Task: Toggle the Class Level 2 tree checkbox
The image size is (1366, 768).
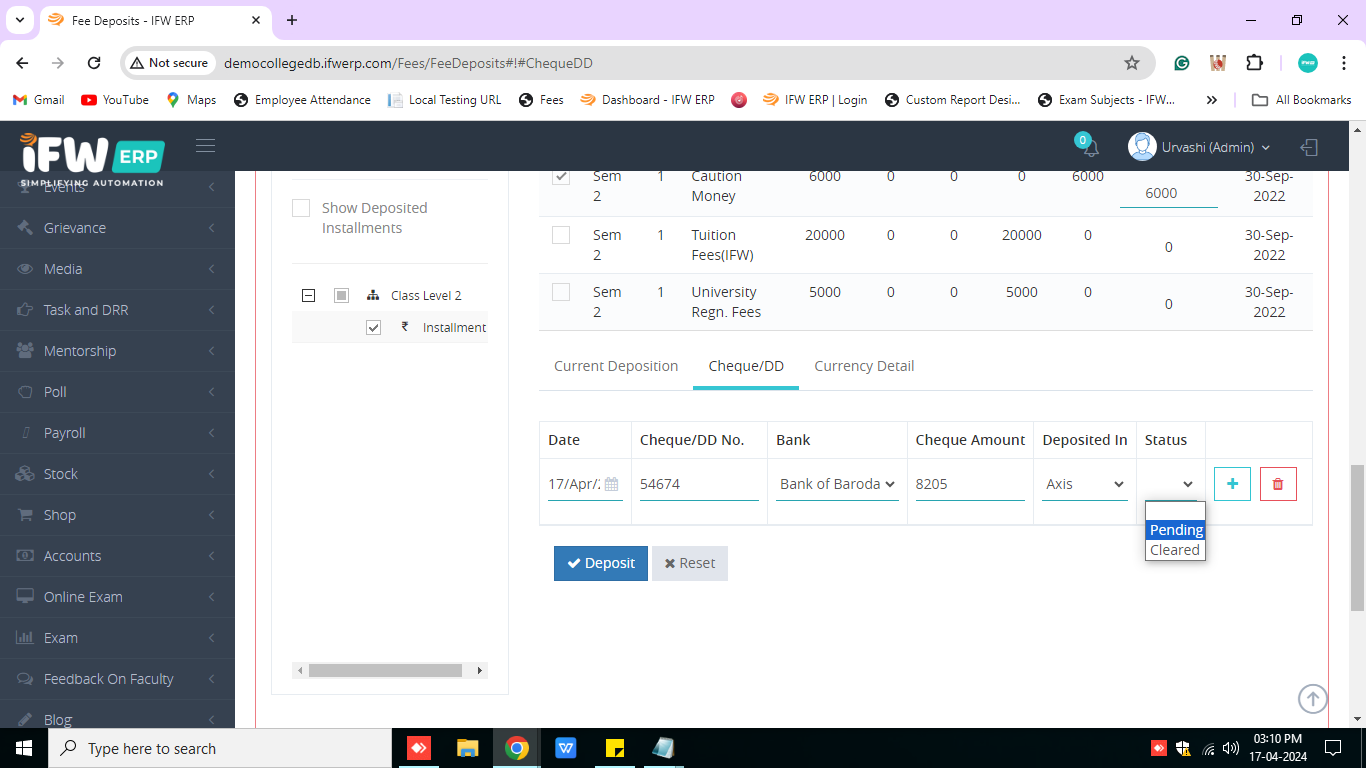Action: [341, 296]
